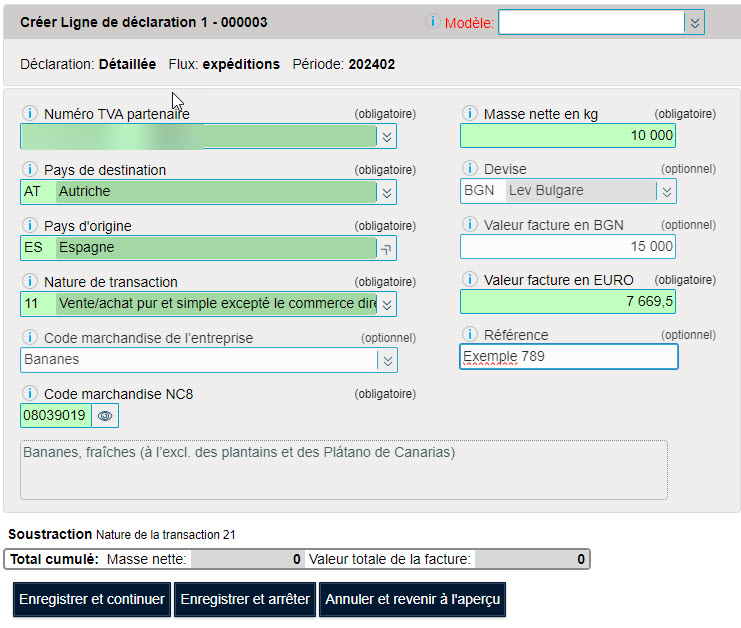
Task: Show info for Référence field
Action: [470, 335]
